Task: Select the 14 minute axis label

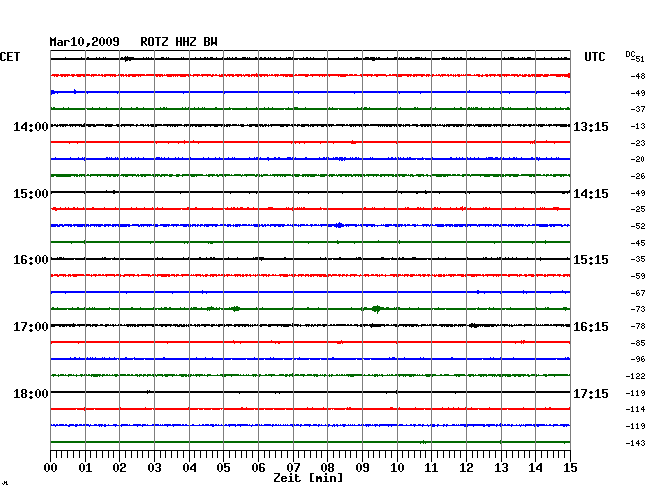Action: [535, 467]
